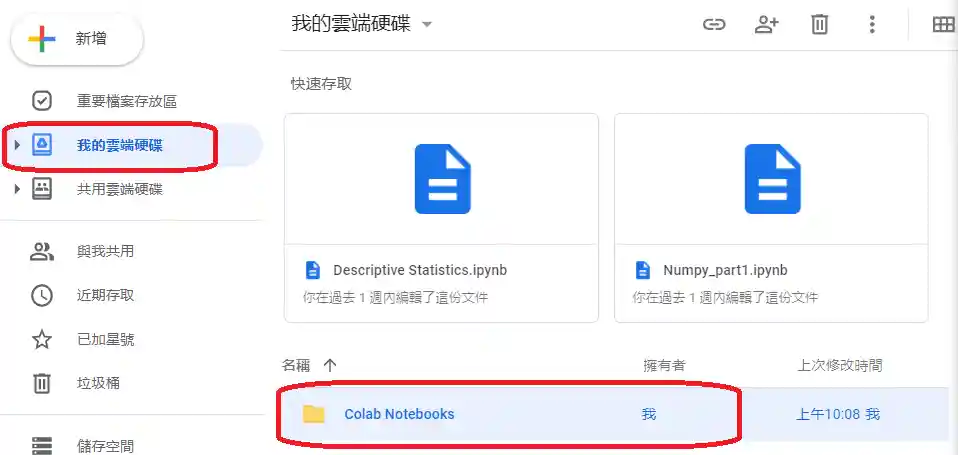This screenshot has width=958, height=455.
Task: Open 重要檔案存放區 in the sidebar
Action: click(x=126, y=101)
